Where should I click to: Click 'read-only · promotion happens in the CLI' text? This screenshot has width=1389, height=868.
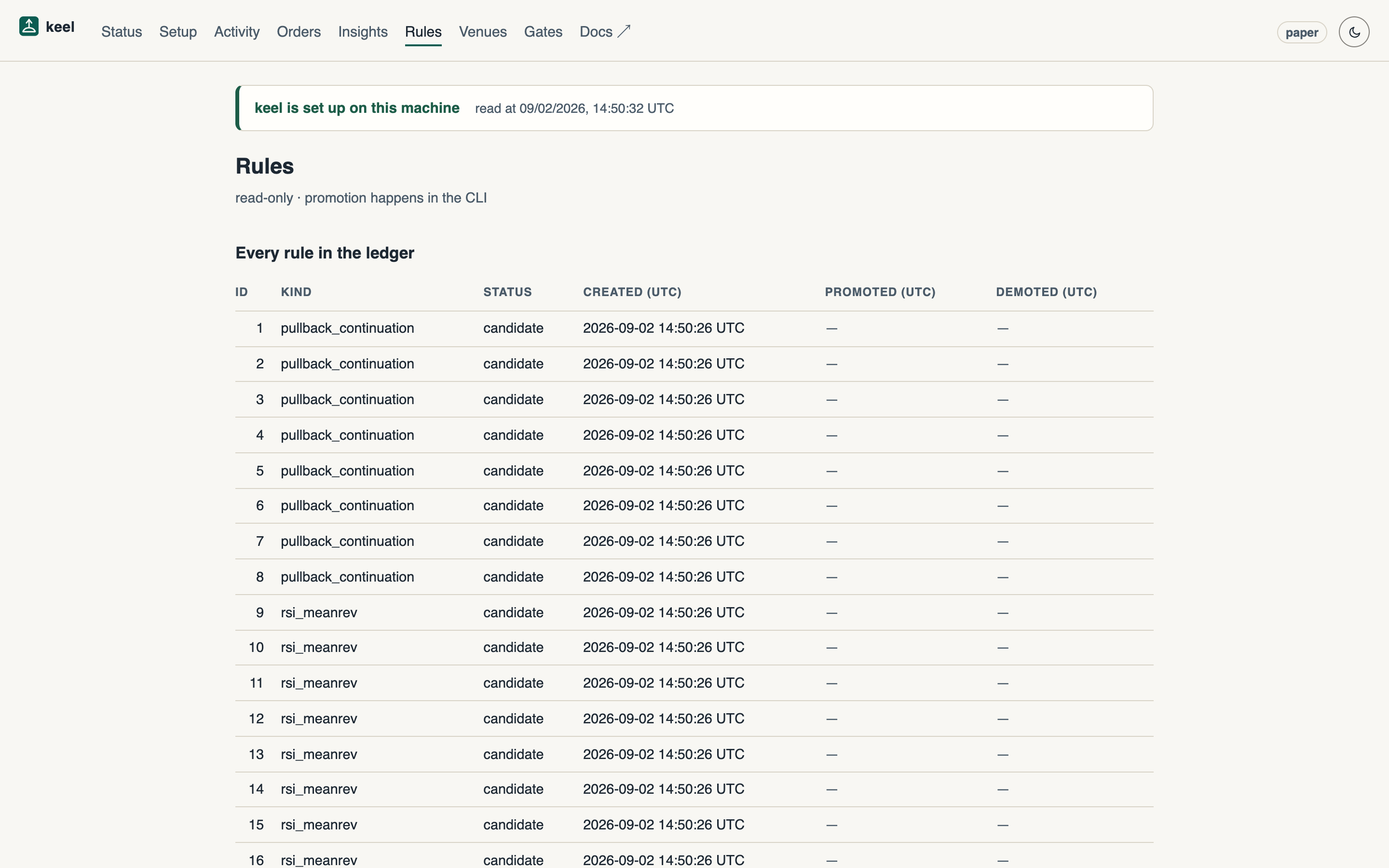361,198
